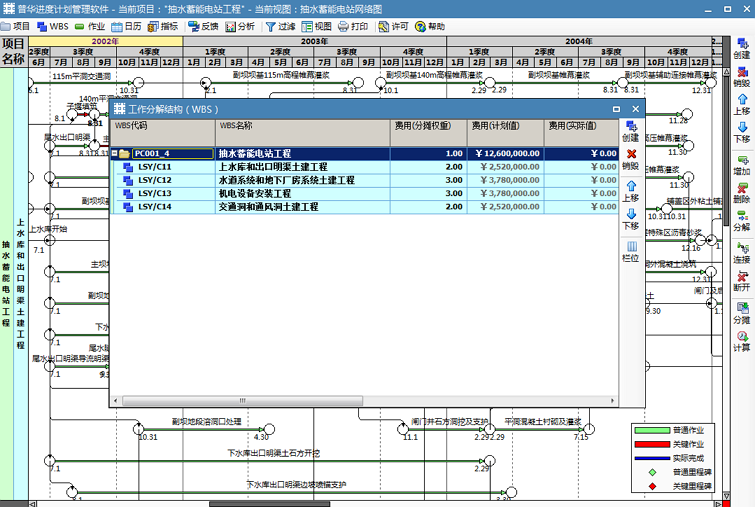Click the 打印 print button
The image size is (755, 507).
point(353,27)
